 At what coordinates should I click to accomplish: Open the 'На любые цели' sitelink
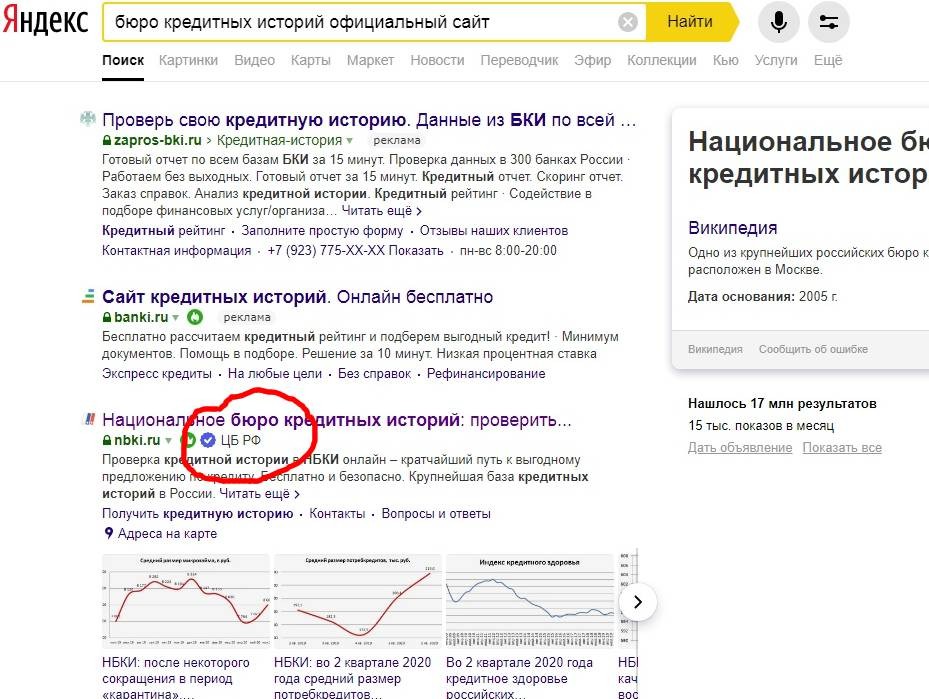pos(275,374)
